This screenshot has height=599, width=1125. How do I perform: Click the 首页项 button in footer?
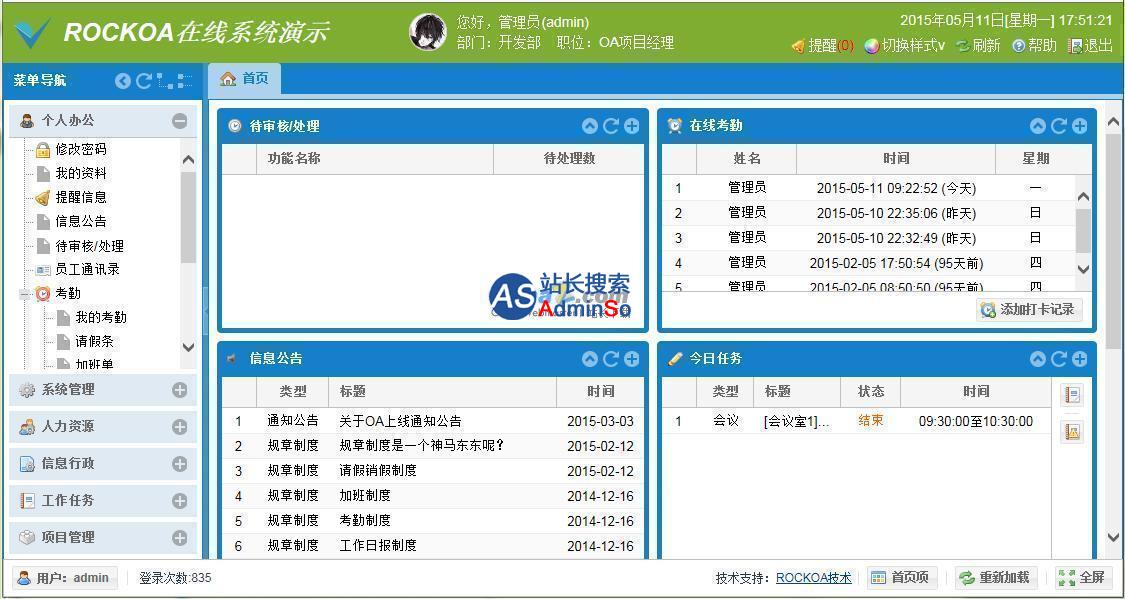[900, 577]
